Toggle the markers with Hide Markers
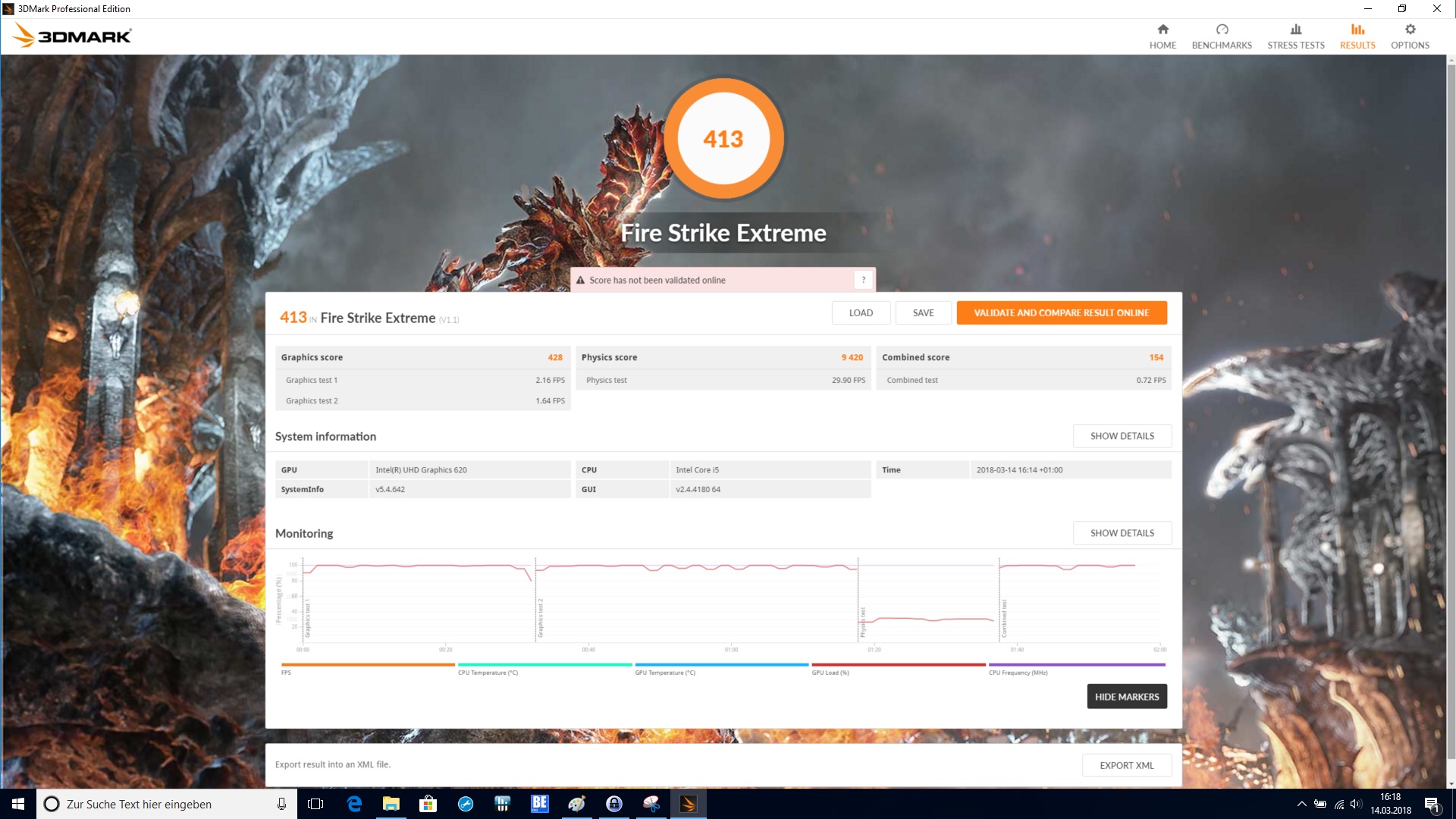The width and height of the screenshot is (1456, 819). pyautogui.click(x=1126, y=697)
